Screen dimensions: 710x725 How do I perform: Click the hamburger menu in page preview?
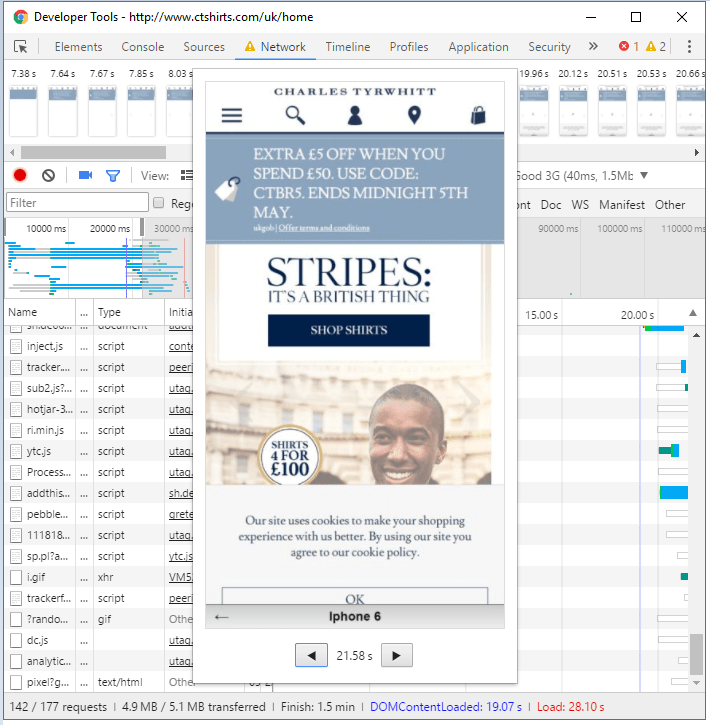click(x=232, y=115)
